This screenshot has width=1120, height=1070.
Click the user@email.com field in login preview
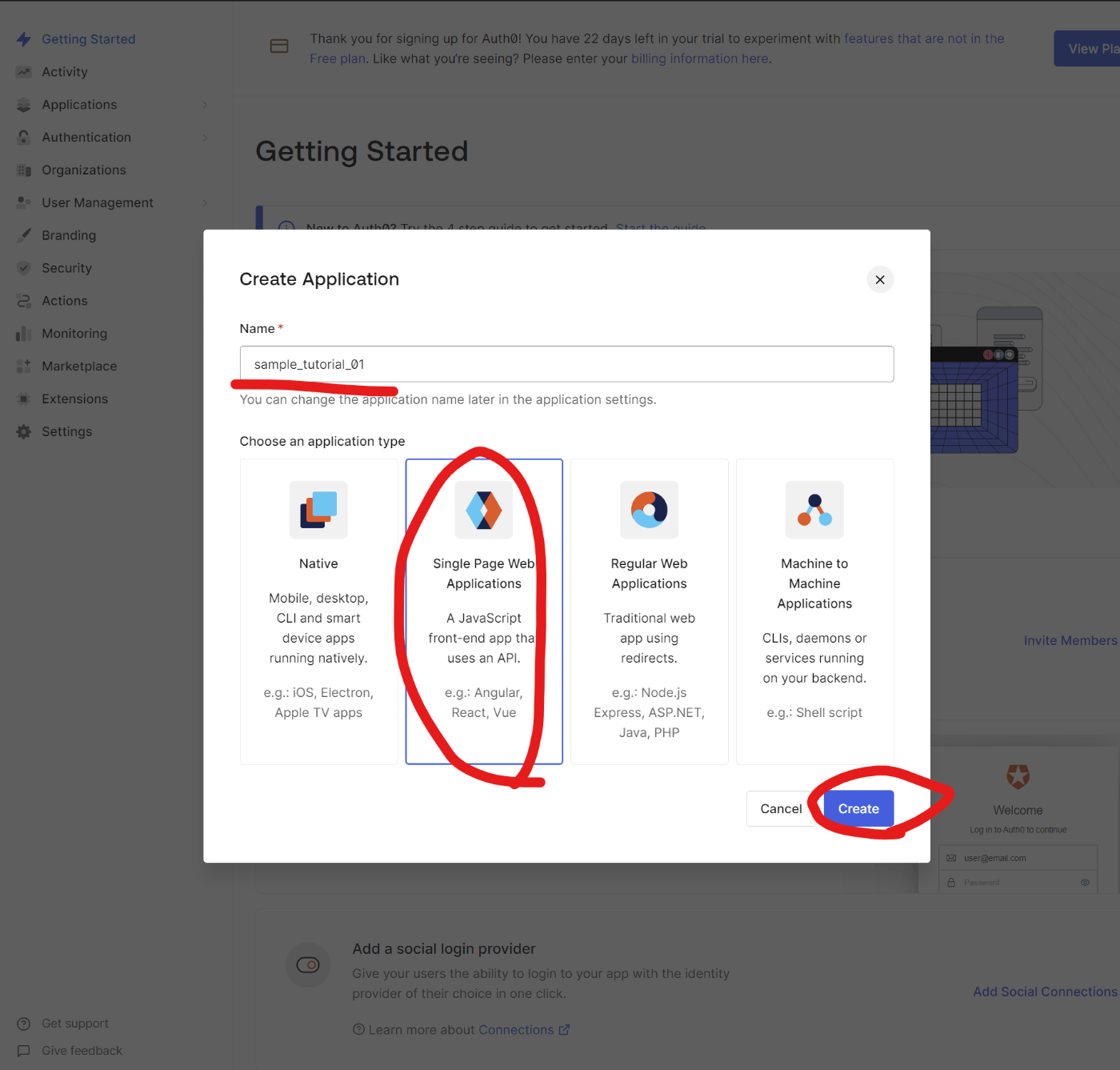pos(1018,858)
